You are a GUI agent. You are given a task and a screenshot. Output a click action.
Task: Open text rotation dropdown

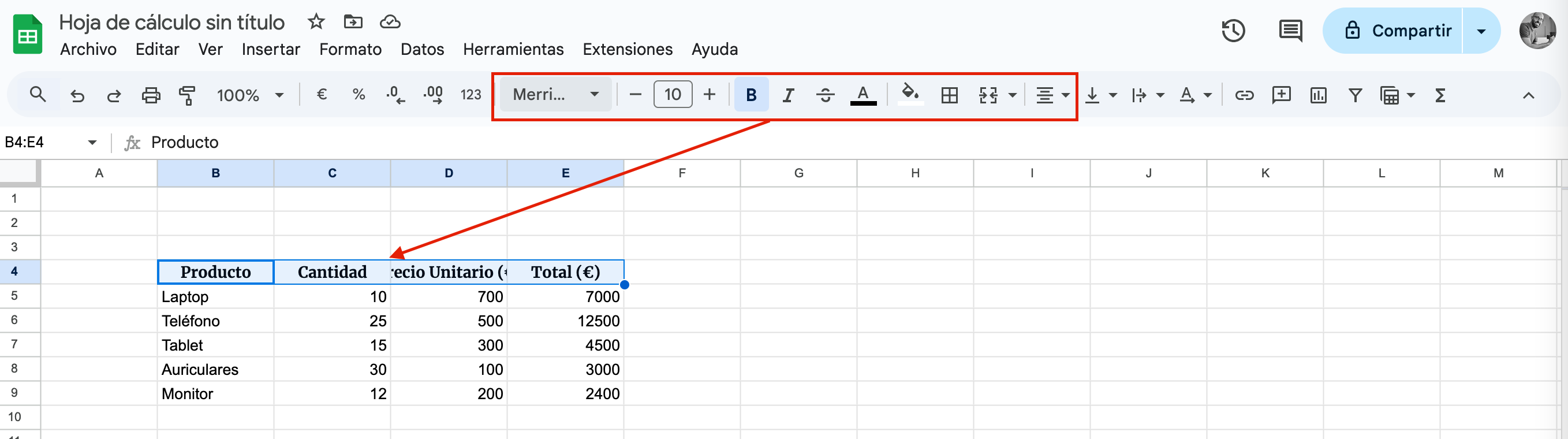[x=1195, y=95]
